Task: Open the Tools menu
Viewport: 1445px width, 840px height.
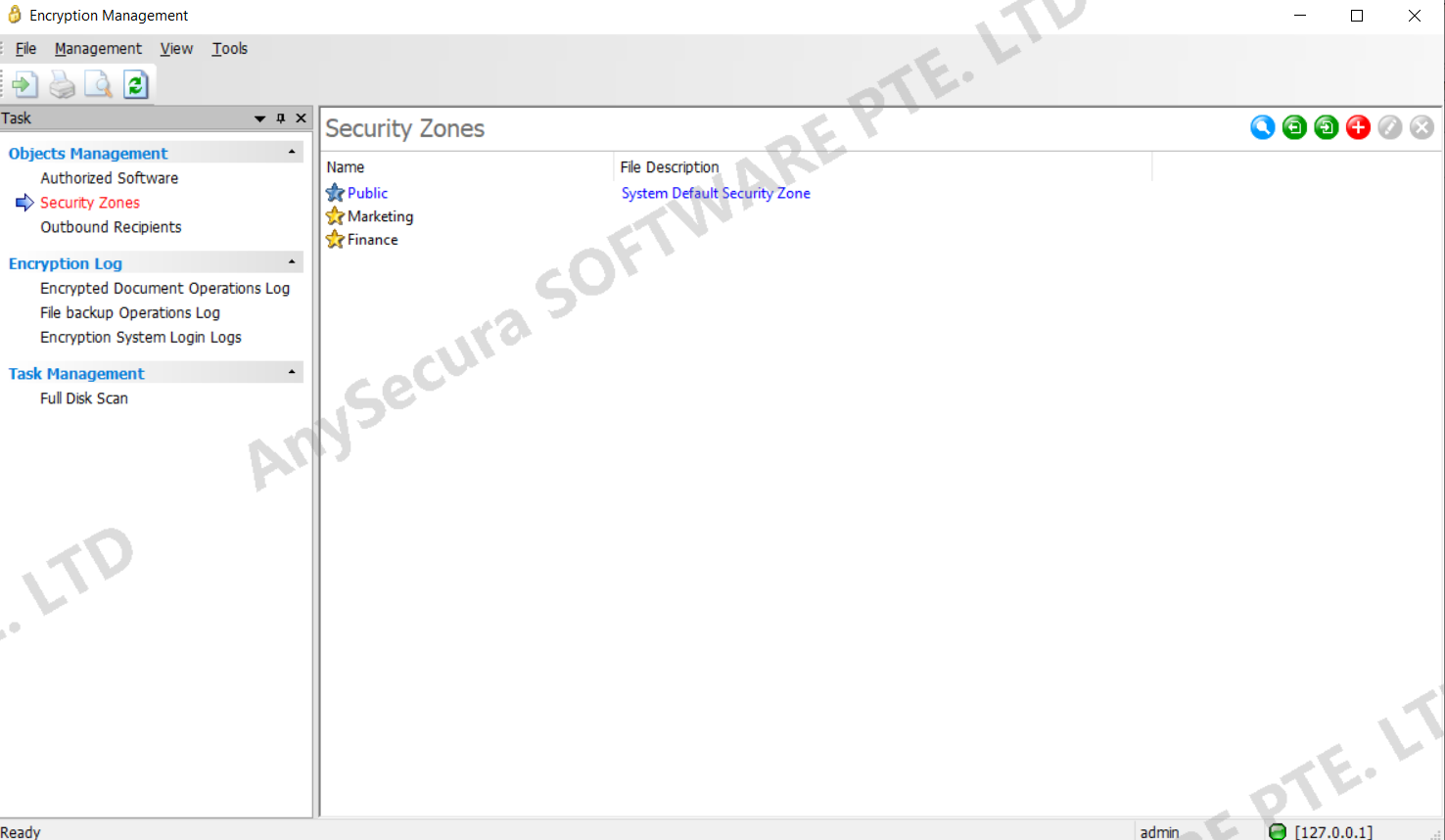Action: pos(230,48)
